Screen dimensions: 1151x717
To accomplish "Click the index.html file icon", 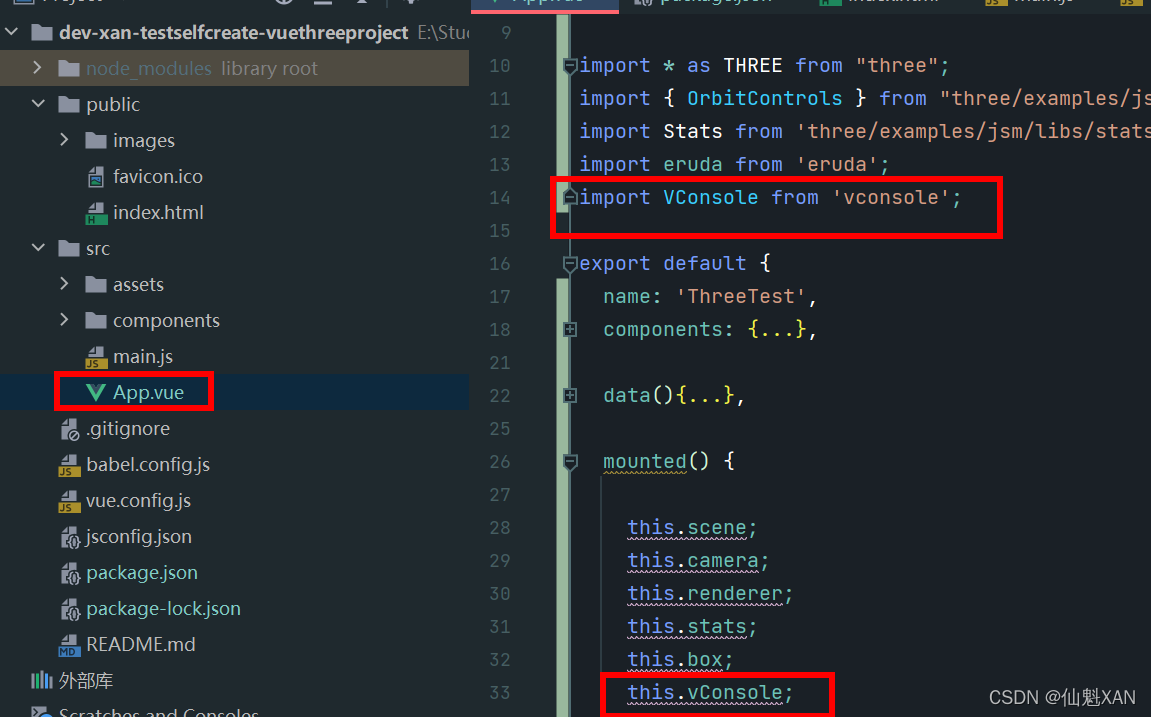I will 95,213.
